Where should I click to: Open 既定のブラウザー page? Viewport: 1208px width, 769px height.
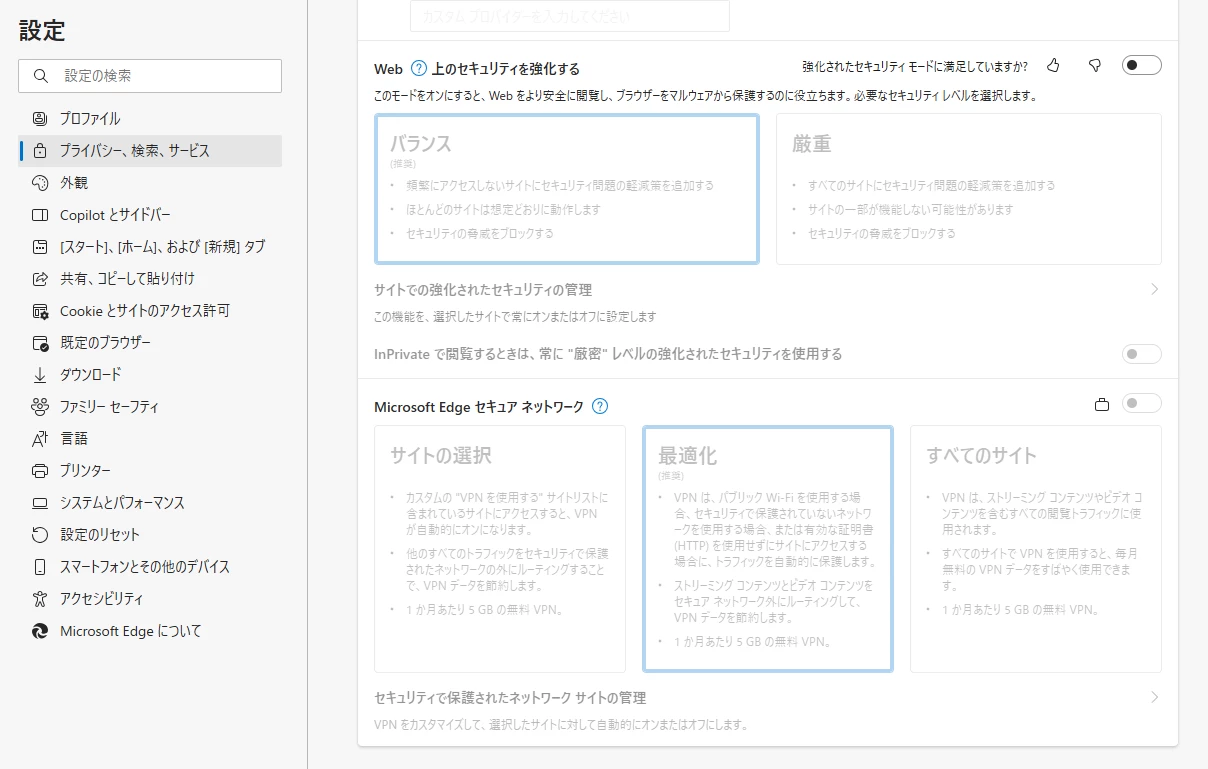click(x=150, y=343)
